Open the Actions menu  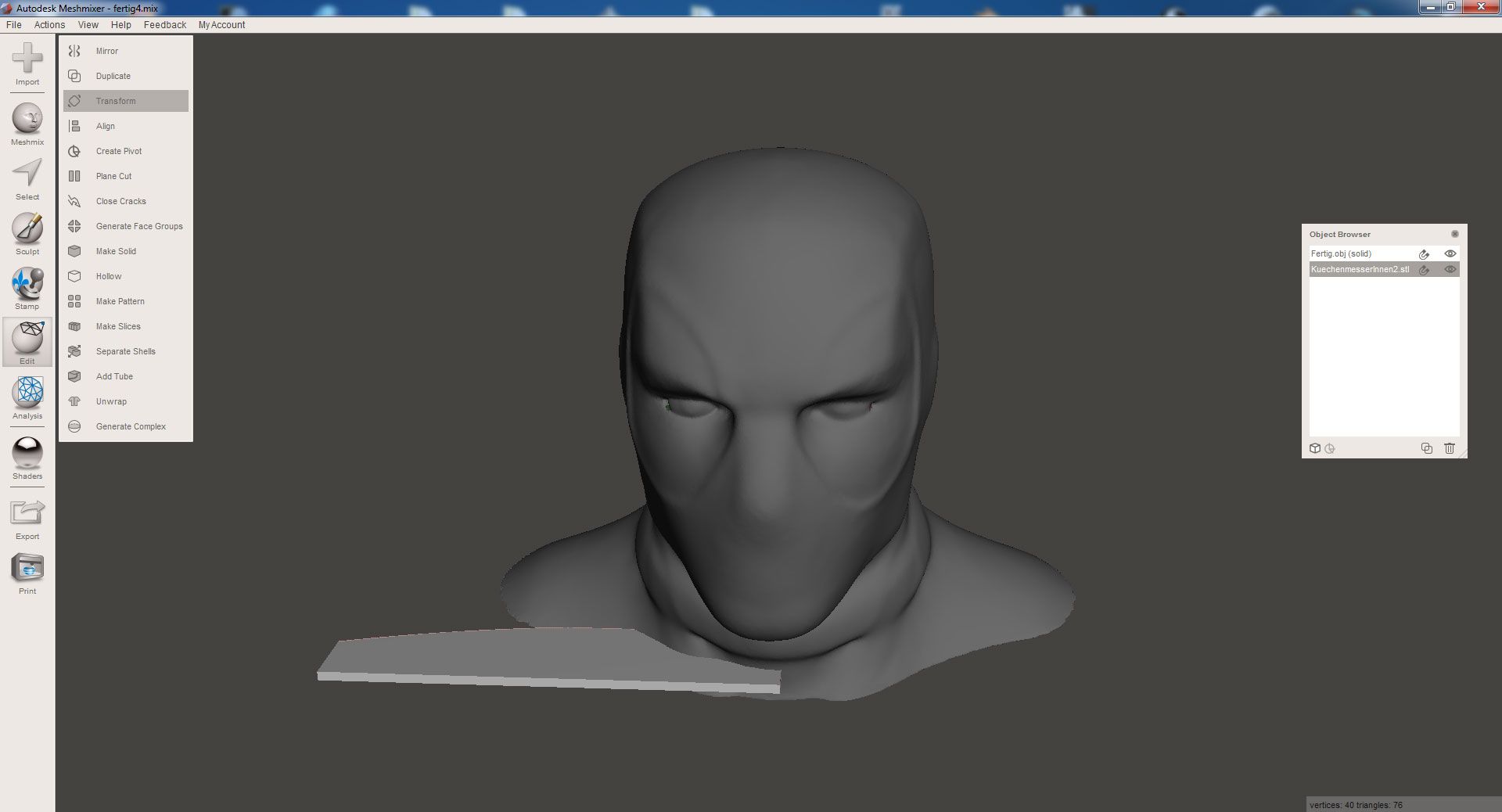click(x=49, y=25)
